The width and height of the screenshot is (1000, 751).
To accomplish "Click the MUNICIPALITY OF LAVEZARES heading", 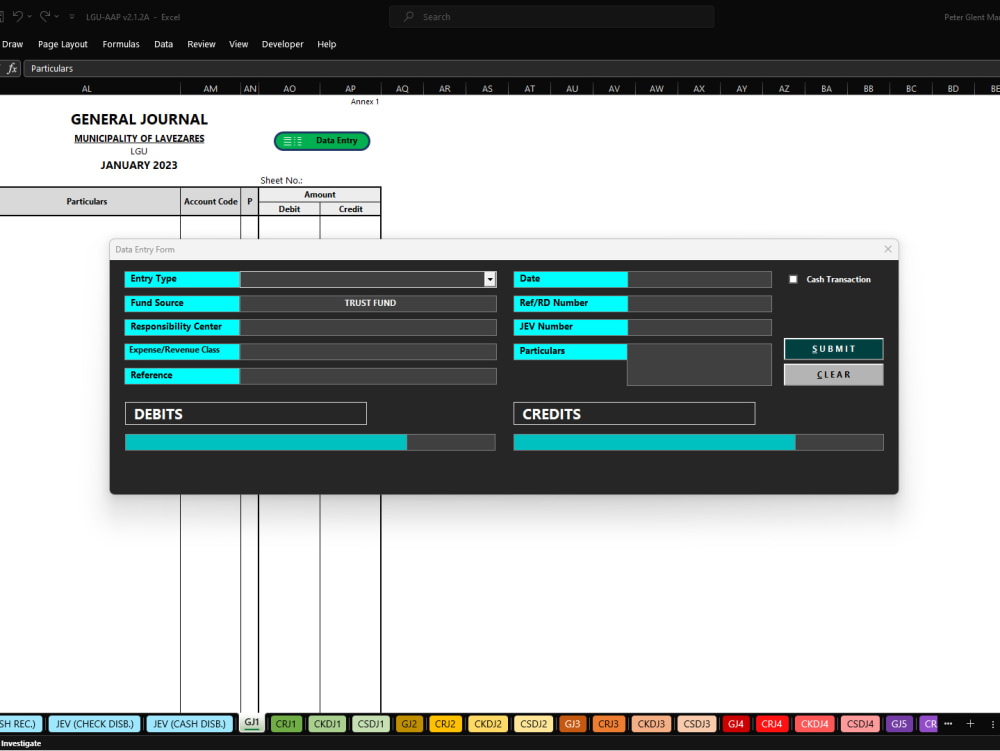I will tap(139, 138).
